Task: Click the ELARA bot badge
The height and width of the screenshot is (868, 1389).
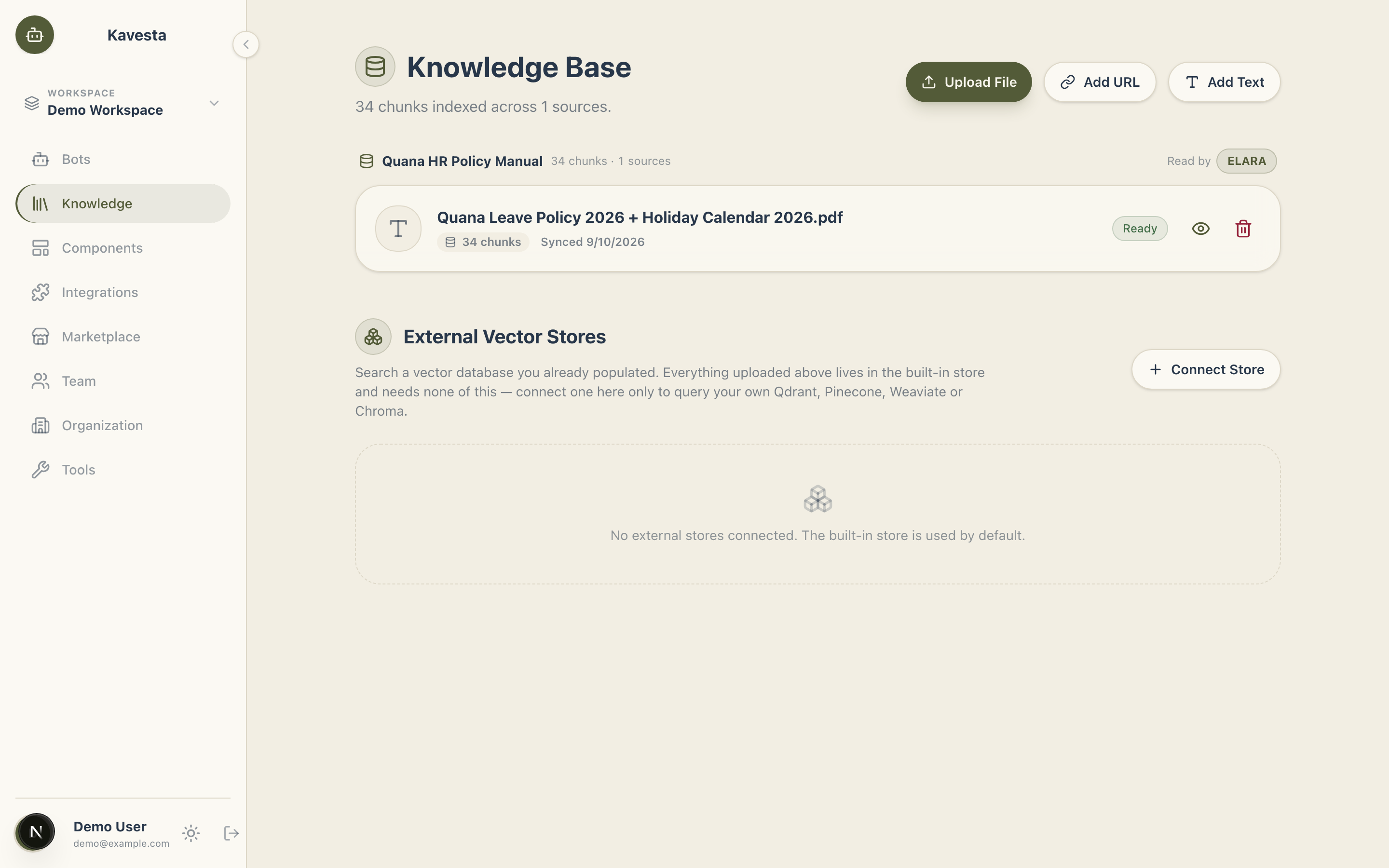Action: (1246, 162)
